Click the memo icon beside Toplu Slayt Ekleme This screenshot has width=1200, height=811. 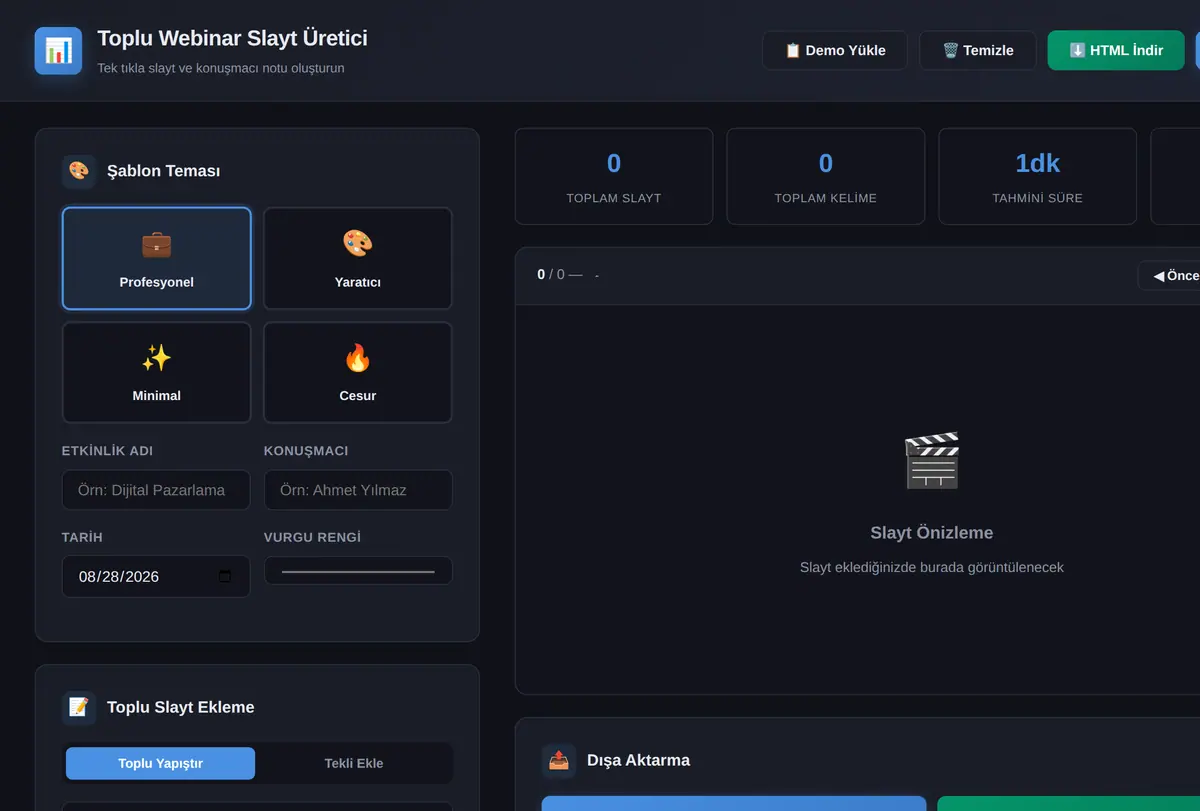click(x=79, y=707)
